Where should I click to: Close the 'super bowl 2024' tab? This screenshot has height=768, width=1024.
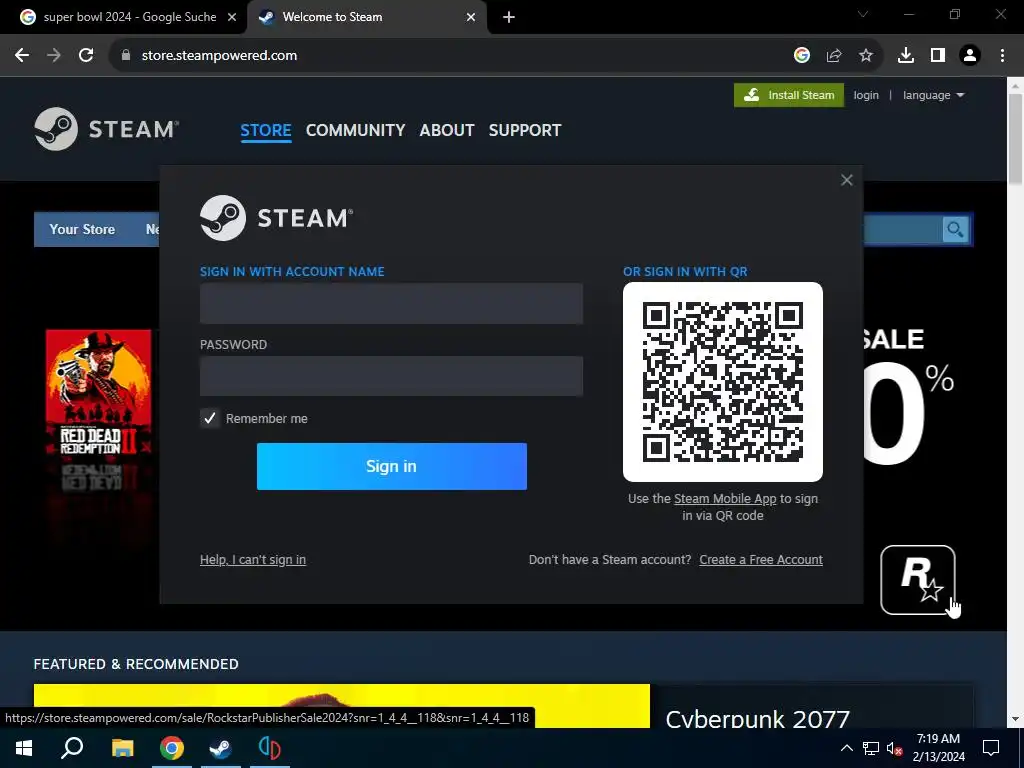(232, 18)
